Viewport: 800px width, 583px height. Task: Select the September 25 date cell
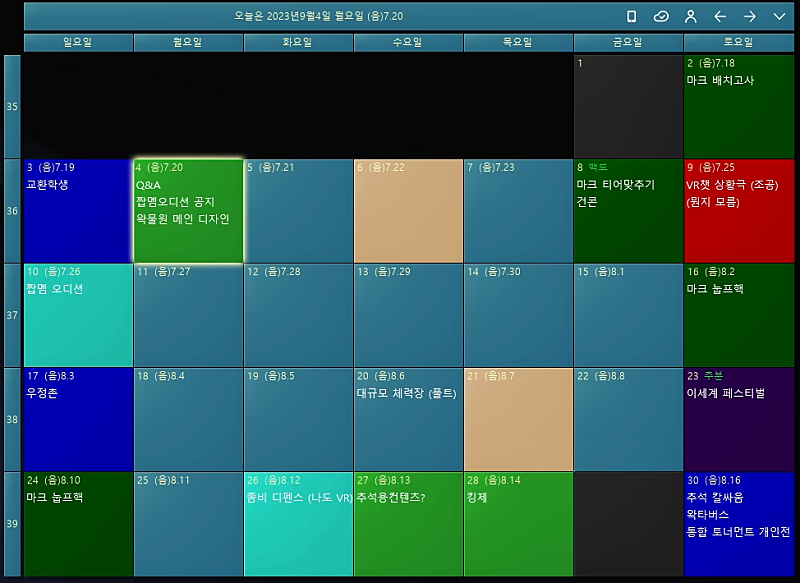[188, 524]
